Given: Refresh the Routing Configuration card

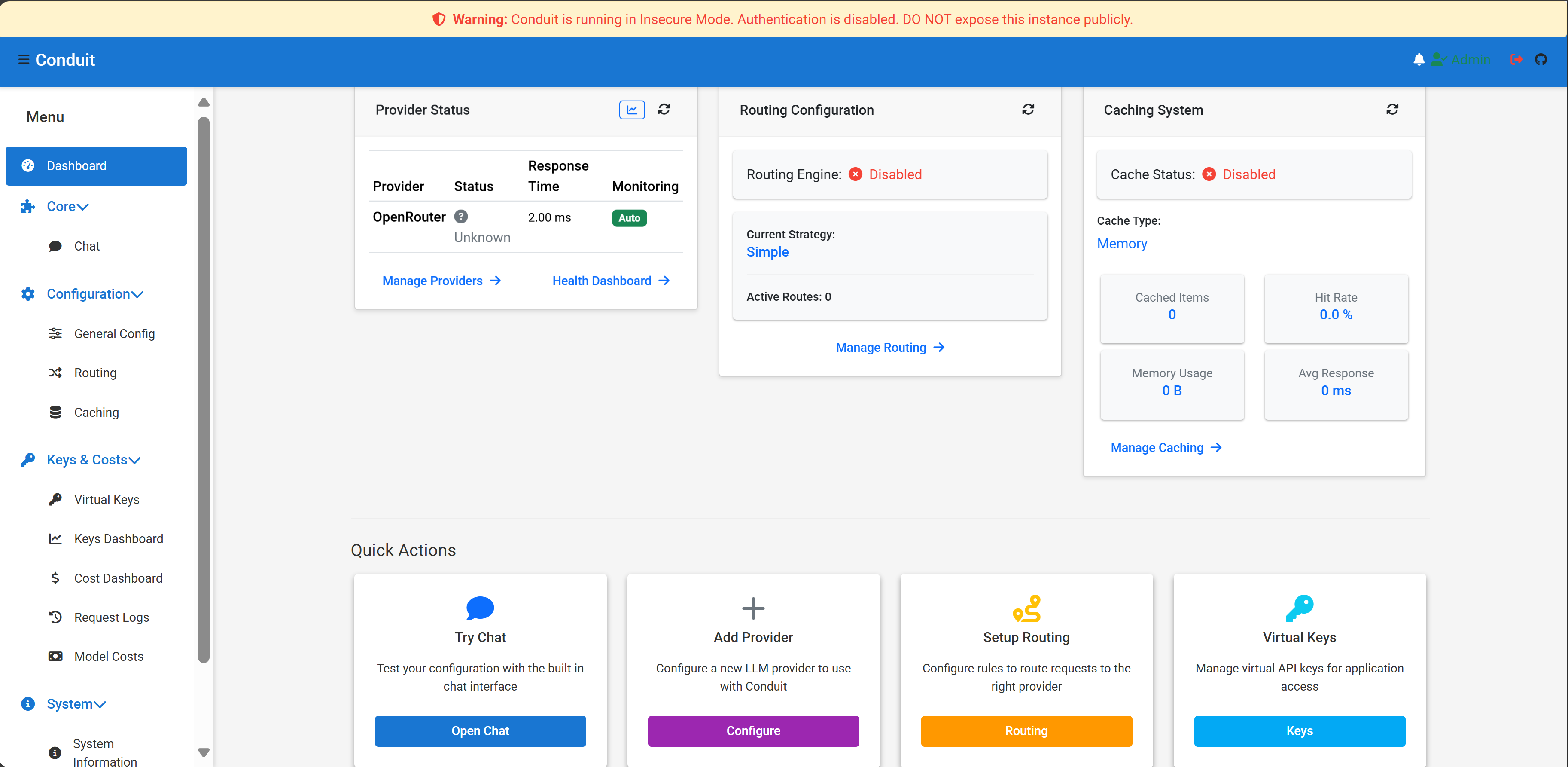Looking at the screenshot, I should coord(1027,109).
